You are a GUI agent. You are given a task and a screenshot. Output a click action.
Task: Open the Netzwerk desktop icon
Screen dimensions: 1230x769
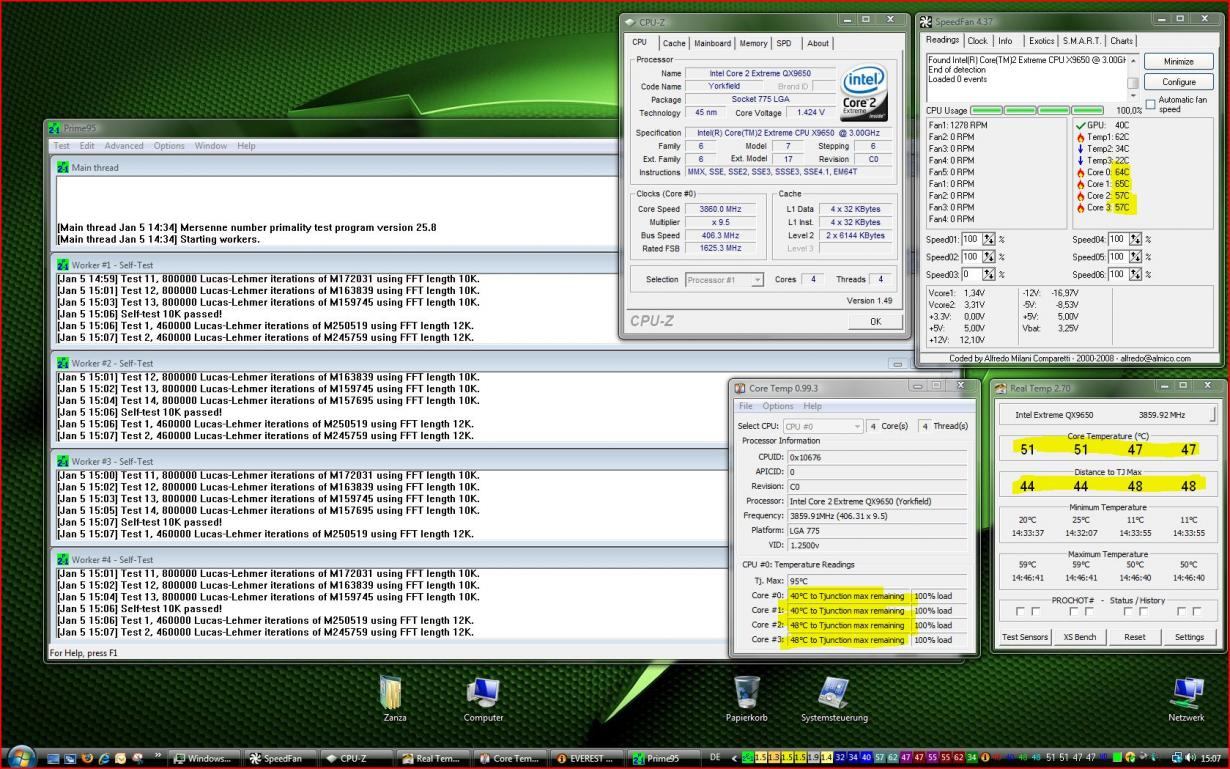pos(1186,698)
